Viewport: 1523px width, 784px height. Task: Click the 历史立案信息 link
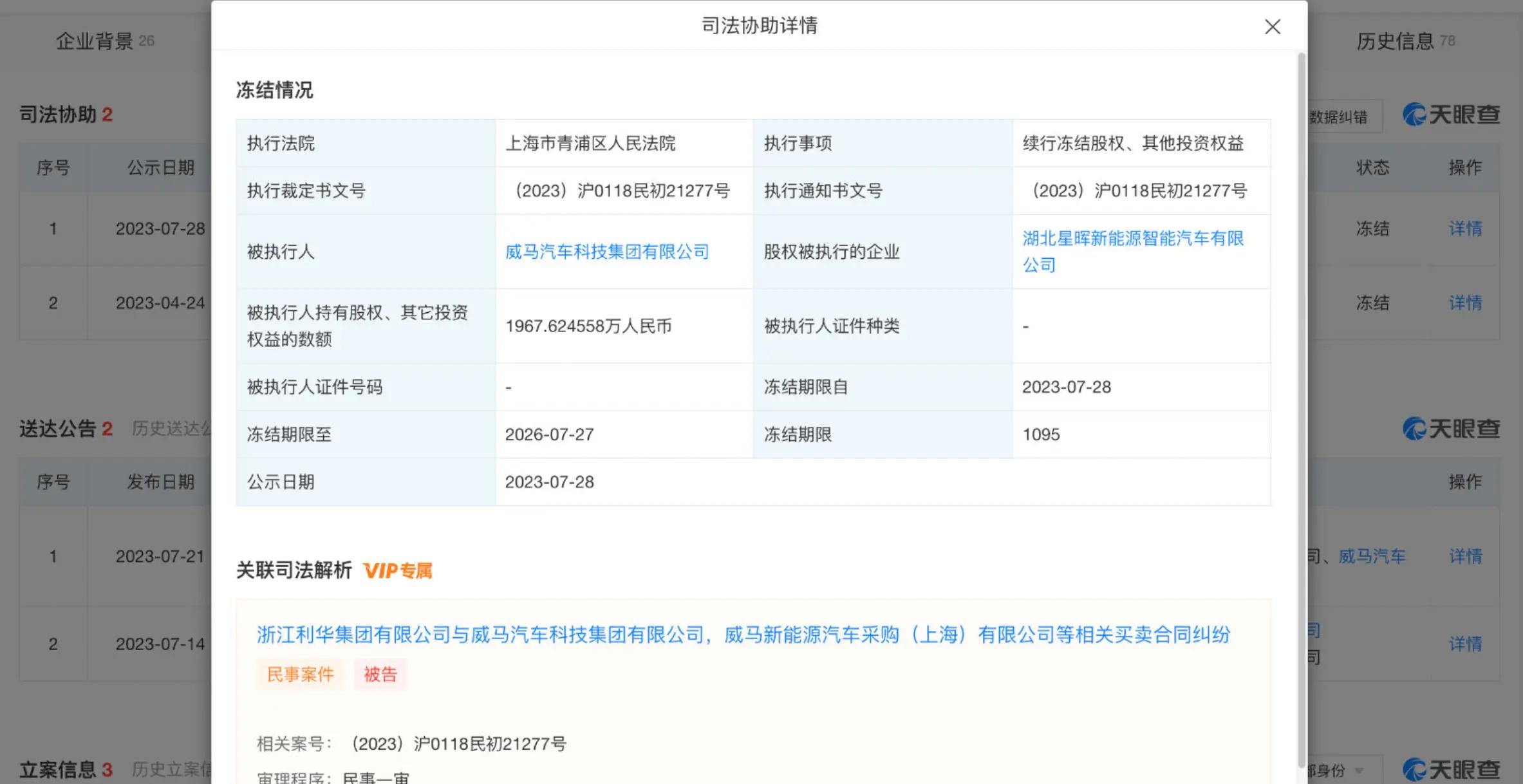coord(171,769)
